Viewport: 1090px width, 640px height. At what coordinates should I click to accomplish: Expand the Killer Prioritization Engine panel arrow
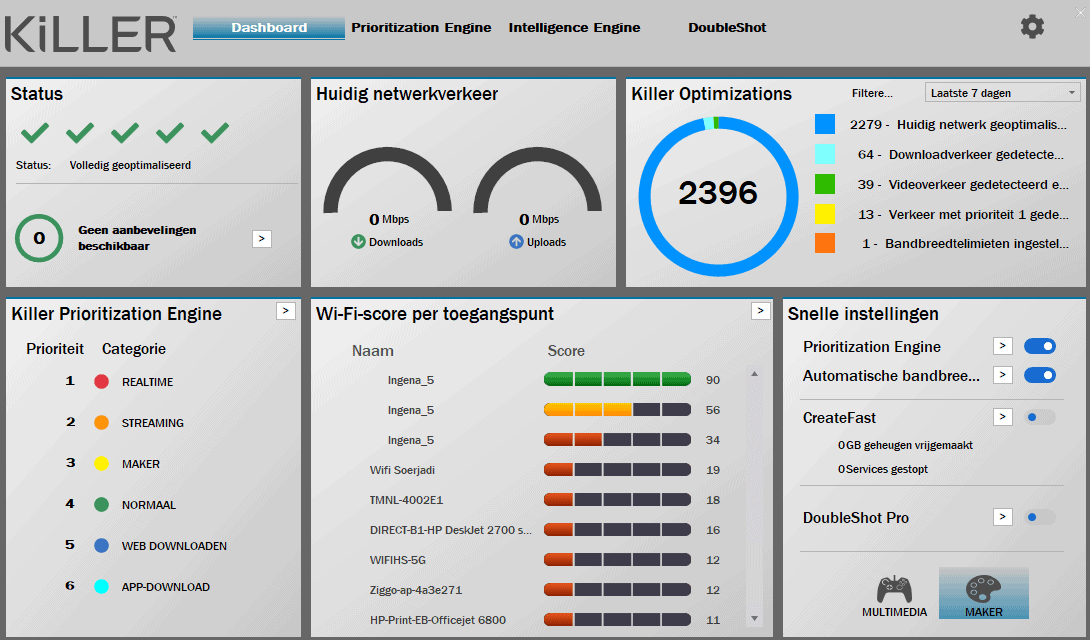click(x=286, y=311)
